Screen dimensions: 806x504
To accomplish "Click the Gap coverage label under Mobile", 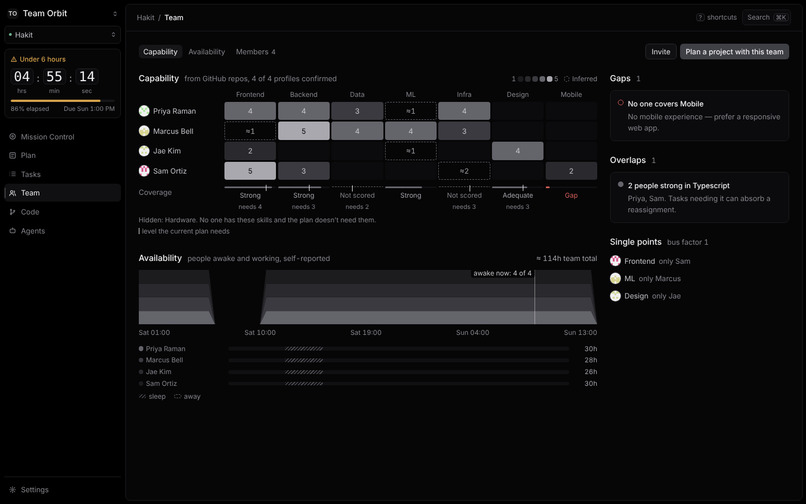I will click(571, 195).
